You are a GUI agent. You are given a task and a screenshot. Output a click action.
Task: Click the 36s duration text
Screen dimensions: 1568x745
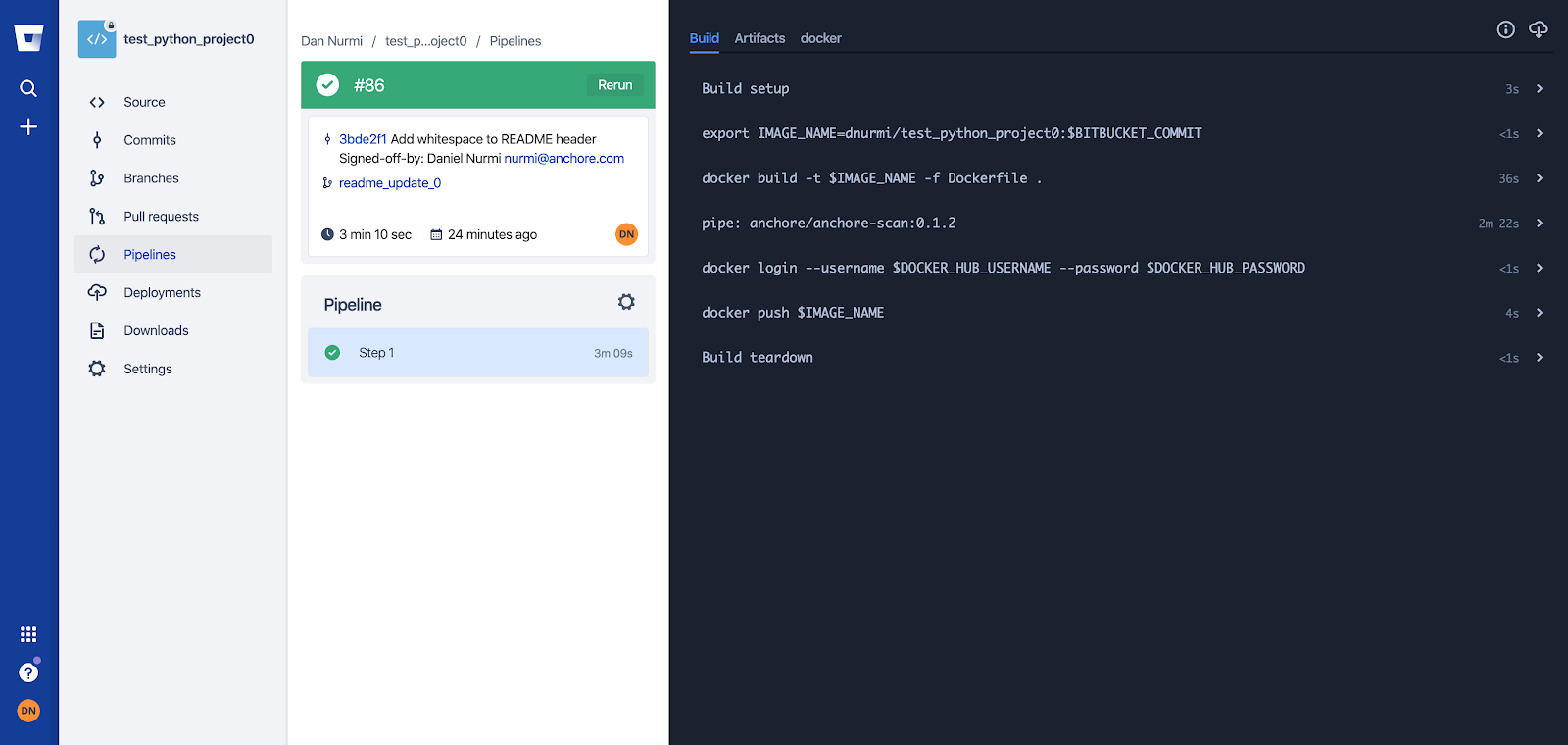[x=1509, y=178]
